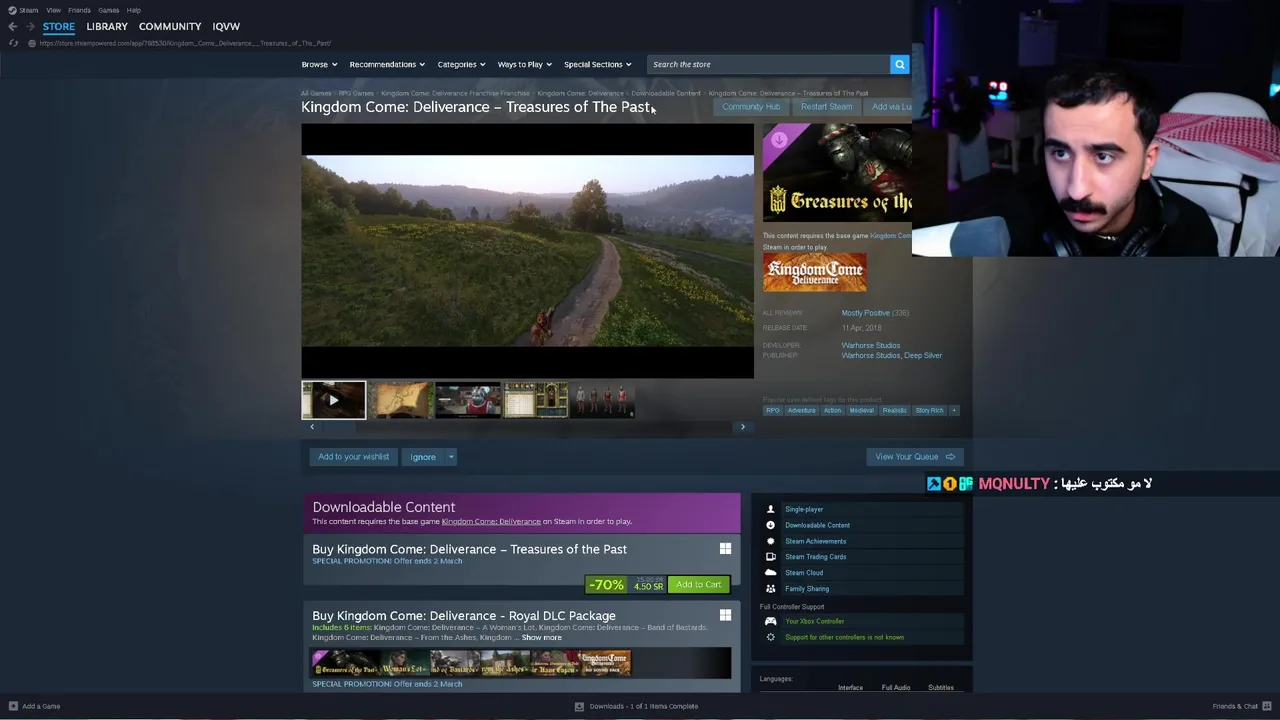The width and height of the screenshot is (1280, 720).
Task: Go forward with the navigation forward arrow
Action: click(31, 26)
